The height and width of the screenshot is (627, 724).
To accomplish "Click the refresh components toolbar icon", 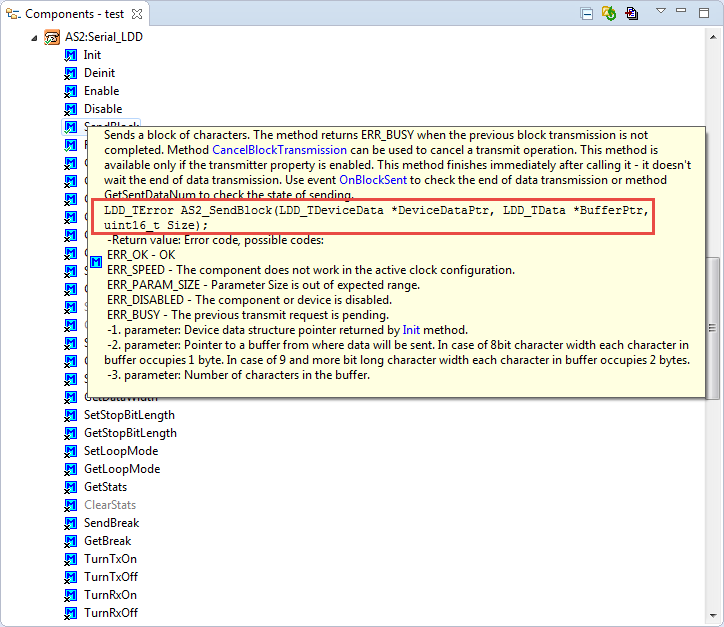I will click(608, 14).
